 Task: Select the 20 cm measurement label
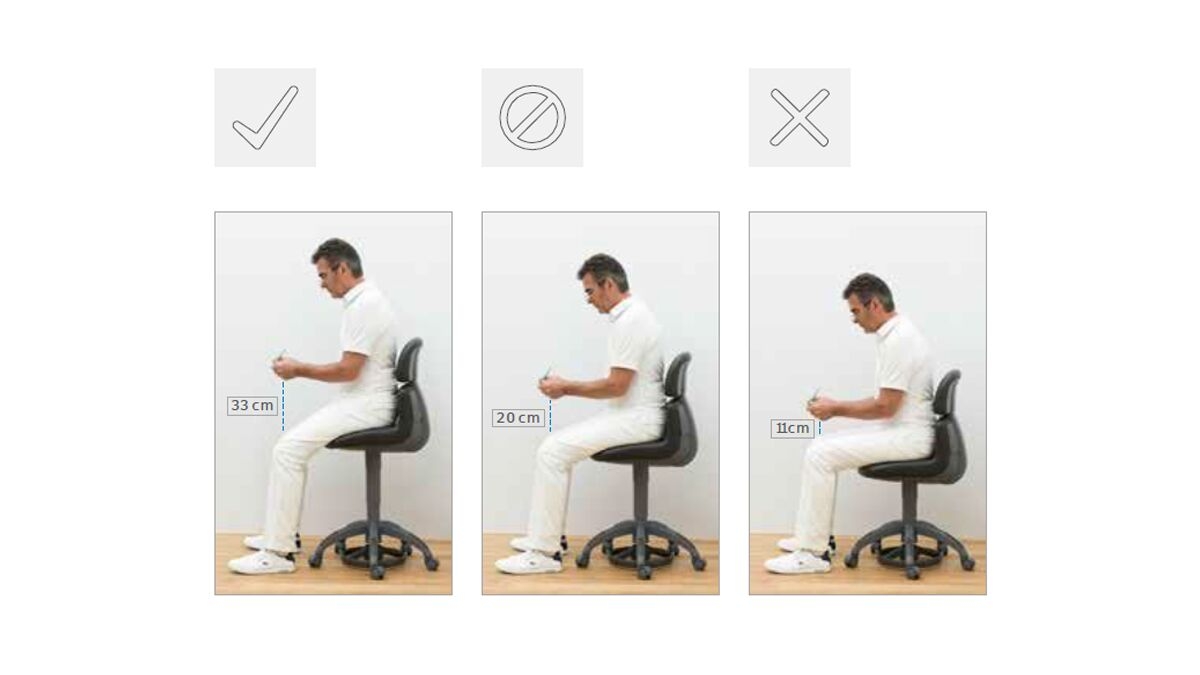click(518, 418)
